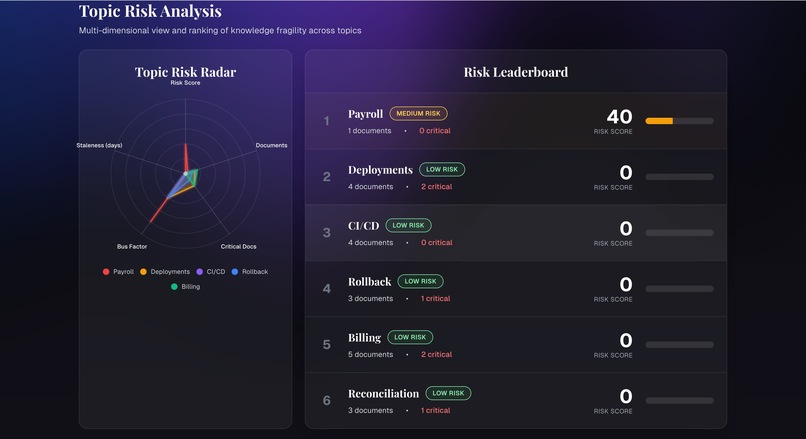806x439 pixels.
Task: Open the Payroll leaderboard entry
Action: tap(516, 121)
